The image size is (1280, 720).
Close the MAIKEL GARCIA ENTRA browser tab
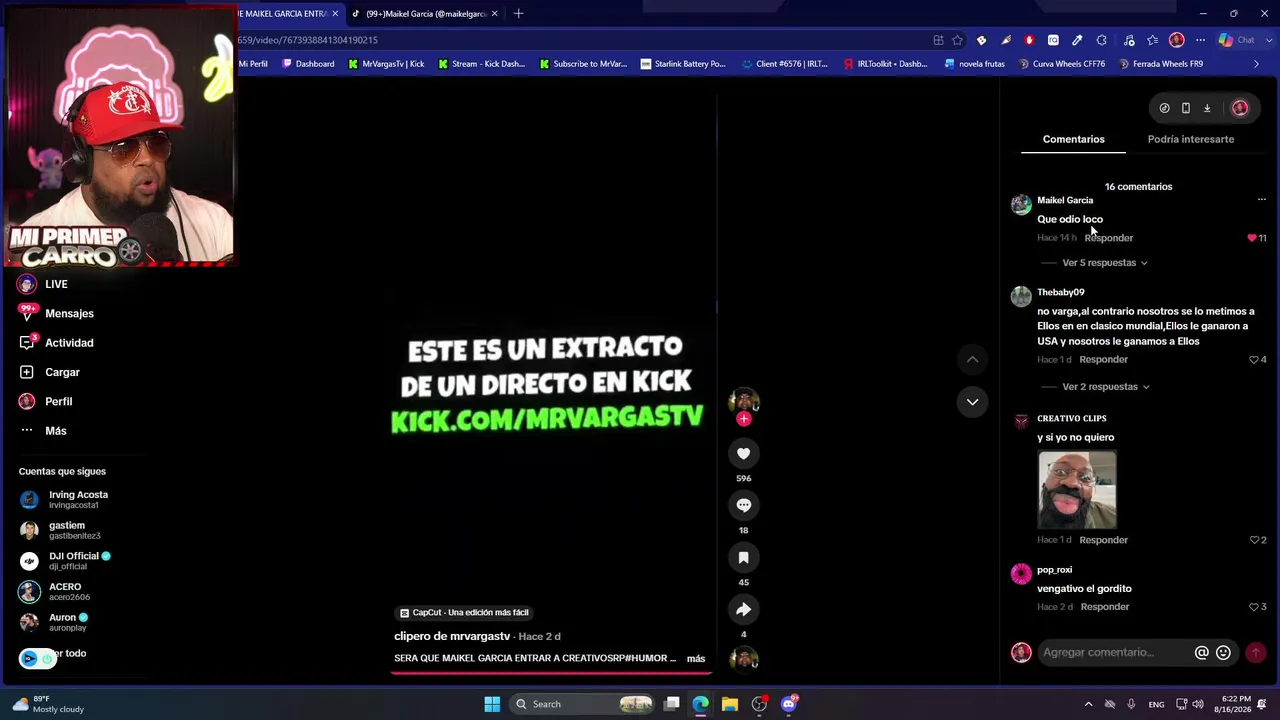tap(335, 14)
